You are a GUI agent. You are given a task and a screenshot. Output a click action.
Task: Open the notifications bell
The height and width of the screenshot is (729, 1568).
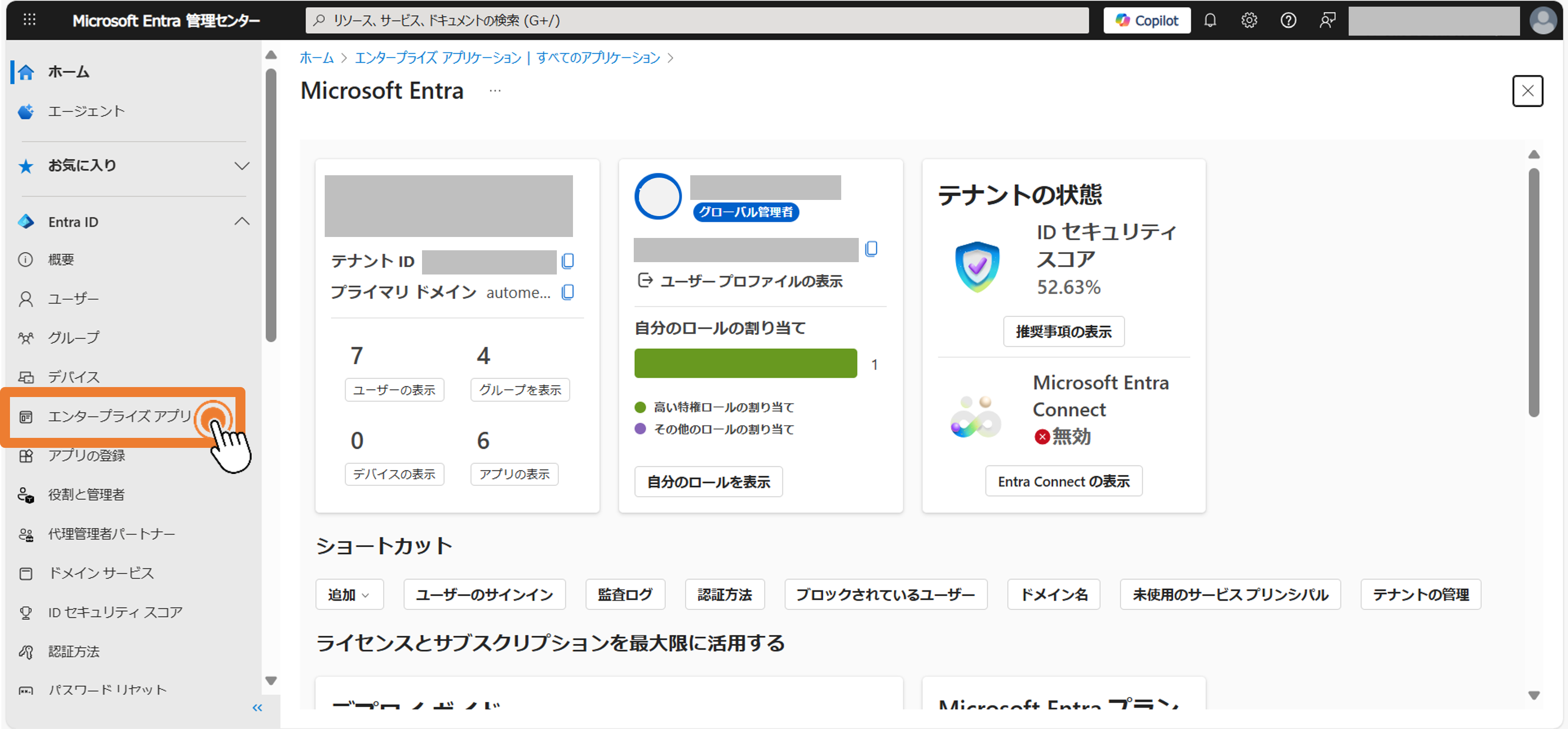pyautogui.click(x=1210, y=21)
